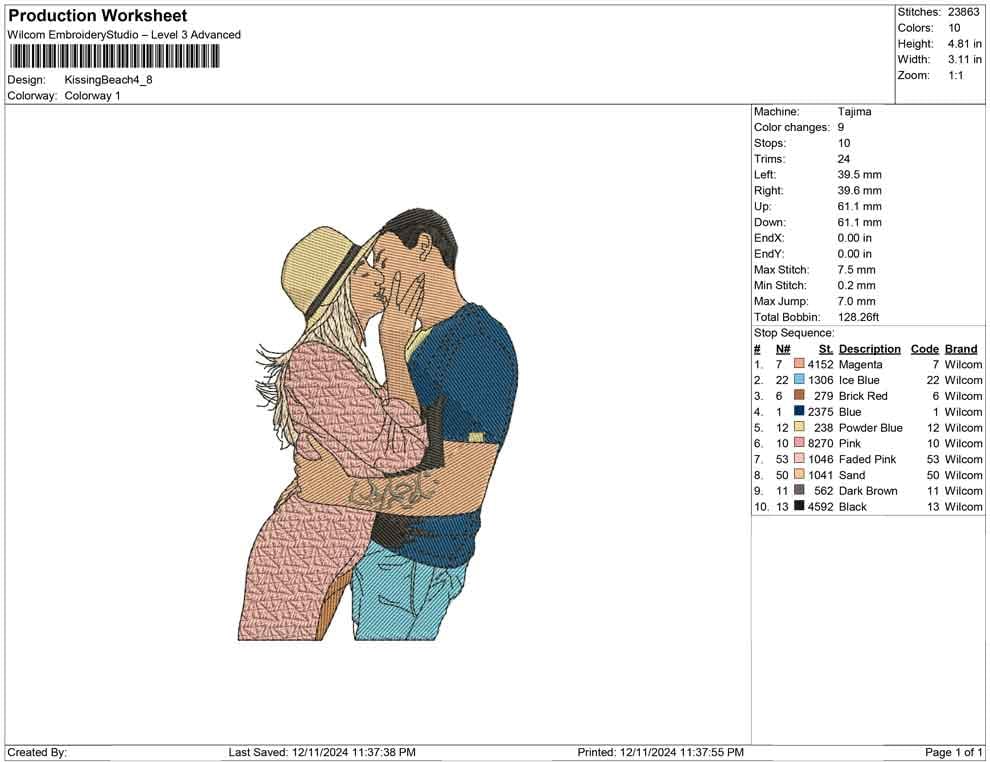
Task: Click the Max Stitch value '7.5 mm'
Action: (857, 270)
